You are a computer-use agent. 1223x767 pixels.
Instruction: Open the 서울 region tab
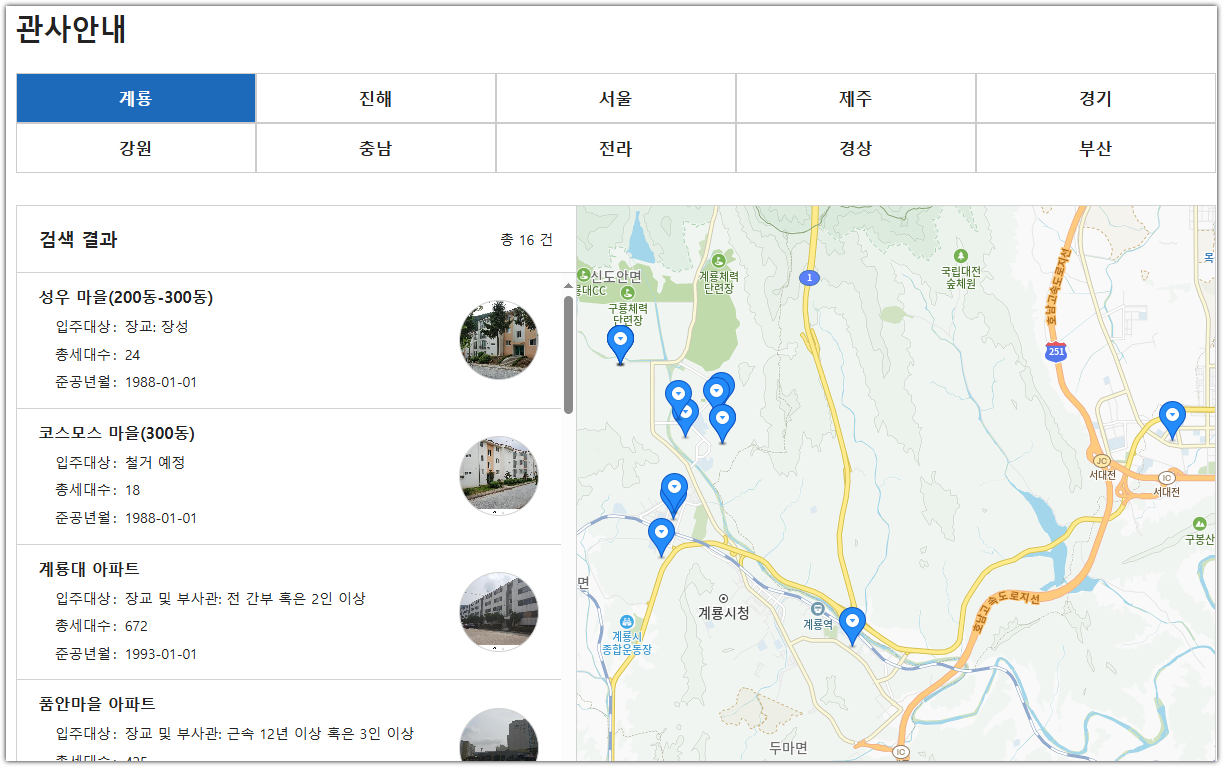(x=616, y=98)
